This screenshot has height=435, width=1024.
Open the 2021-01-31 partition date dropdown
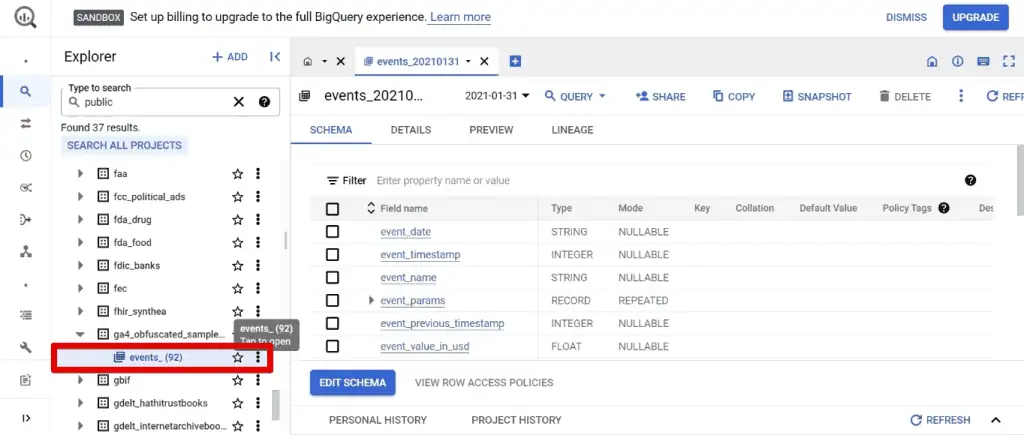pyautogui.click(x=497, y=96)
